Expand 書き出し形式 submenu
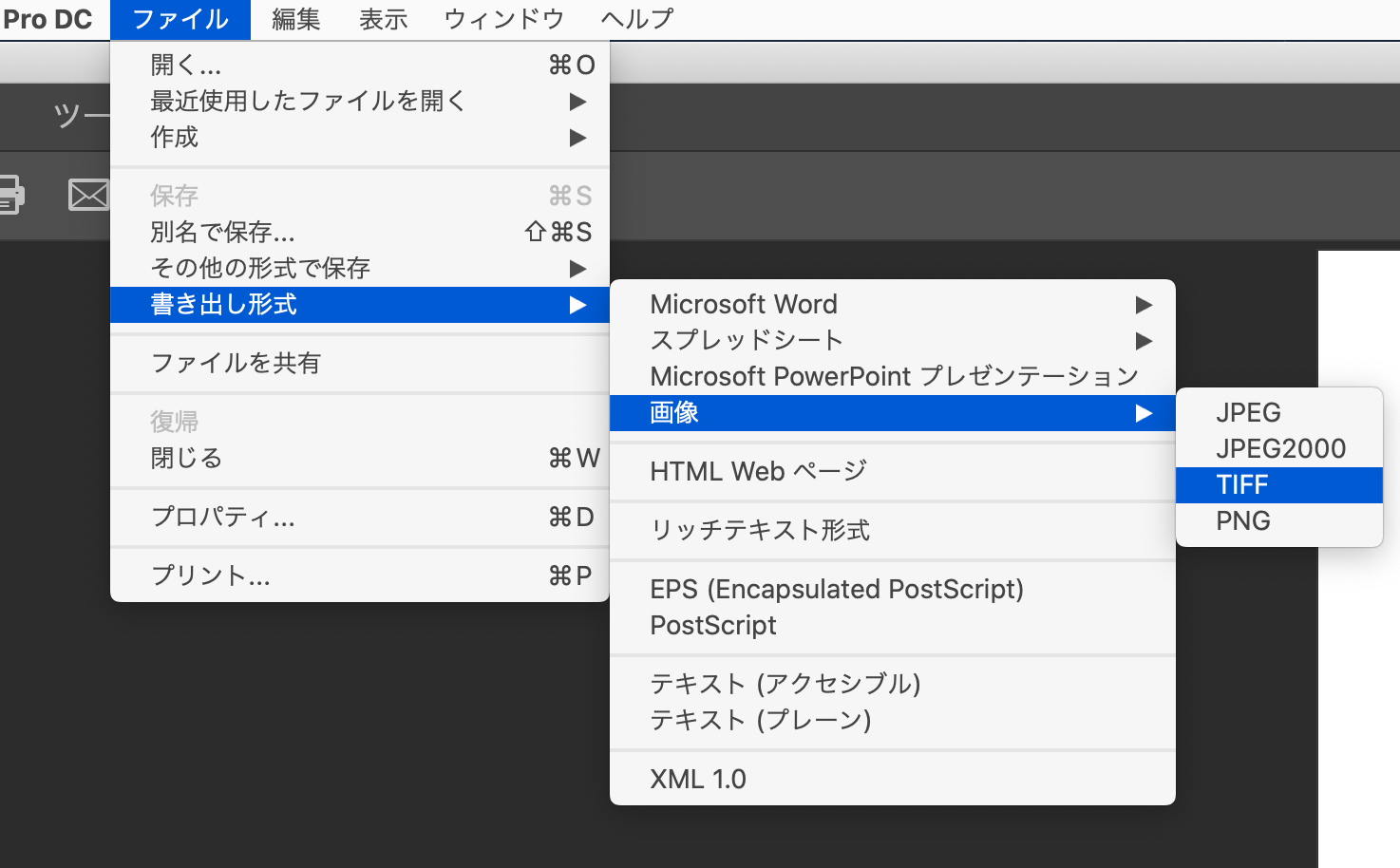This screenshot has height=868, width=1400. pos(360,305)
